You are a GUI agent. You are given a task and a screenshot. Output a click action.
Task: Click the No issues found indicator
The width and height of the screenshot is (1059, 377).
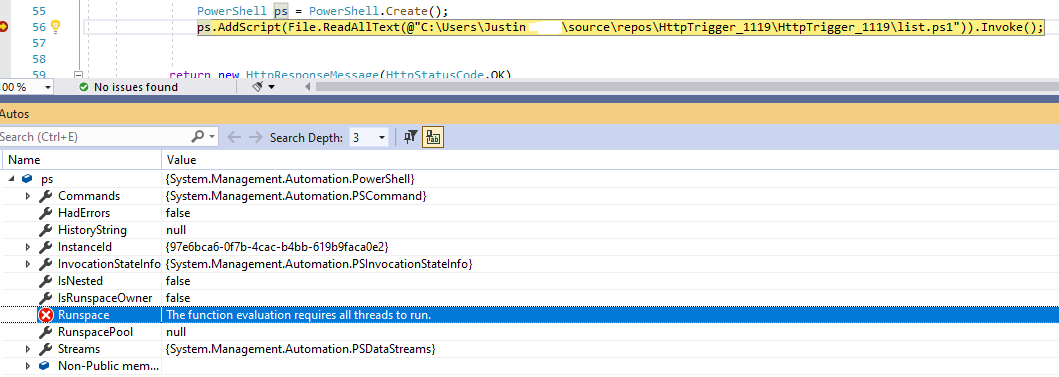128,87
